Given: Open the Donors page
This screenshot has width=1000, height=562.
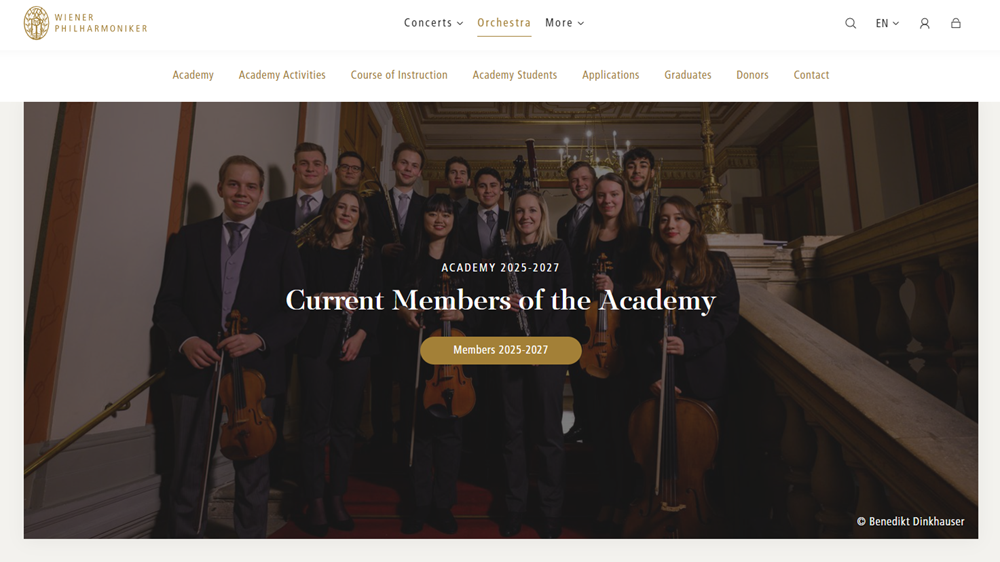Looking at the screenshot, I should tap(752, 75).
